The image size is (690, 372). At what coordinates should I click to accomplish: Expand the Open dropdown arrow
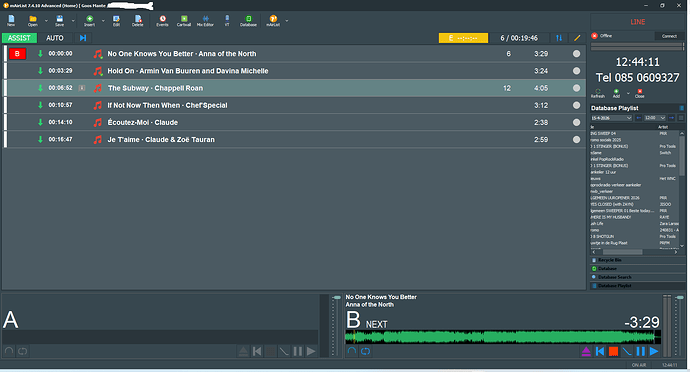[46, 21]
